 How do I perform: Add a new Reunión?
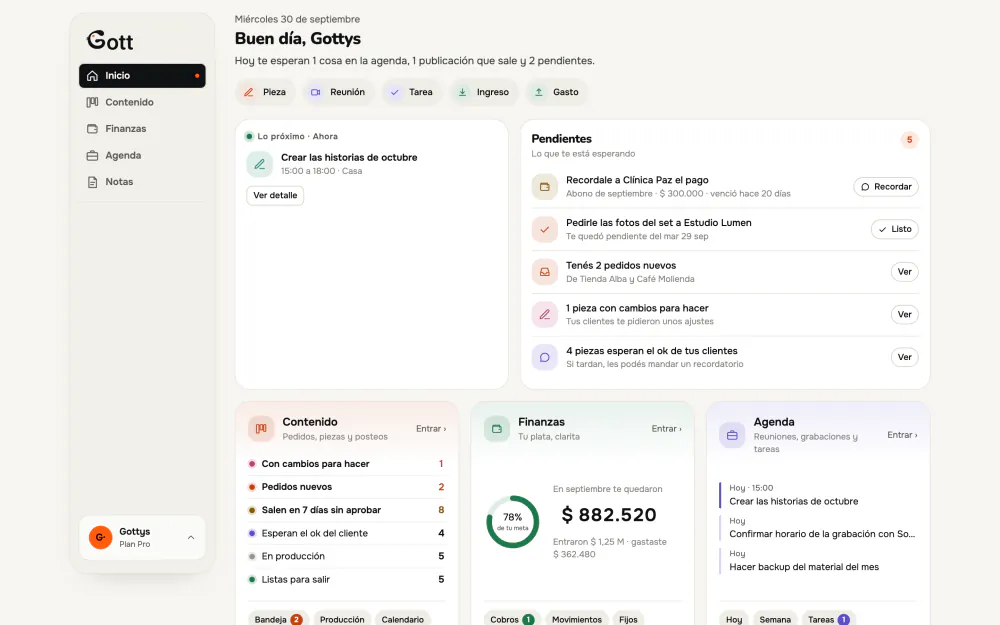[x=338, y=92]
